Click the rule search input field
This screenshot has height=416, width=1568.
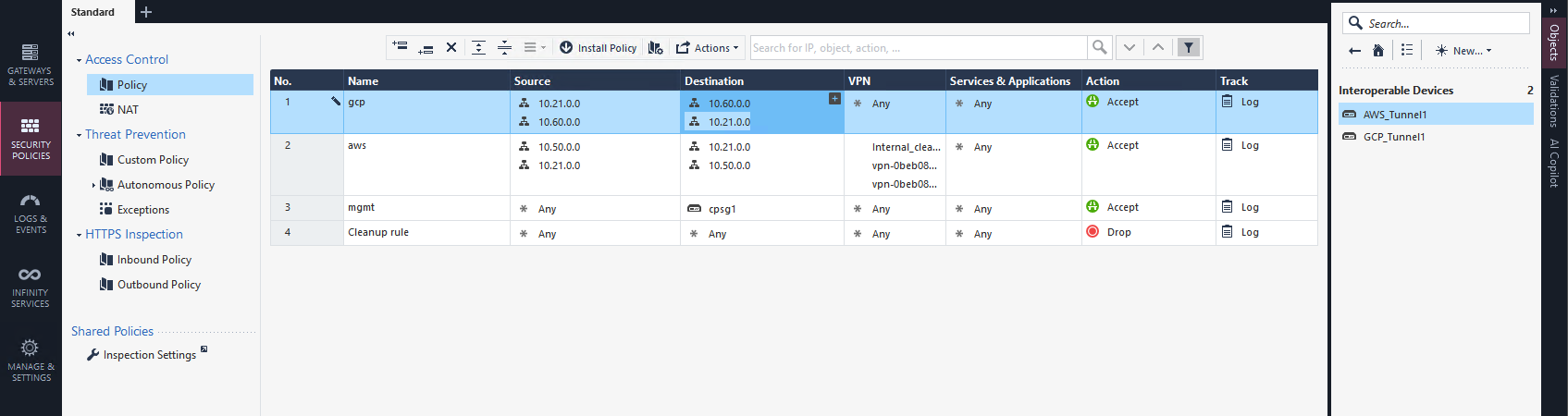click(916, 48)
